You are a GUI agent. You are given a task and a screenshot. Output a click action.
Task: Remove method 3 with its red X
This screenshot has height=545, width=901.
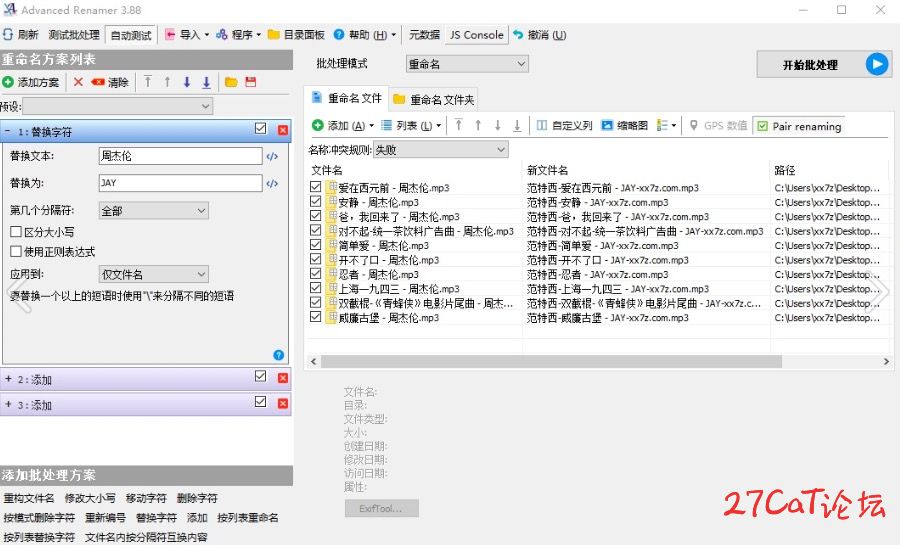point(283,404)
